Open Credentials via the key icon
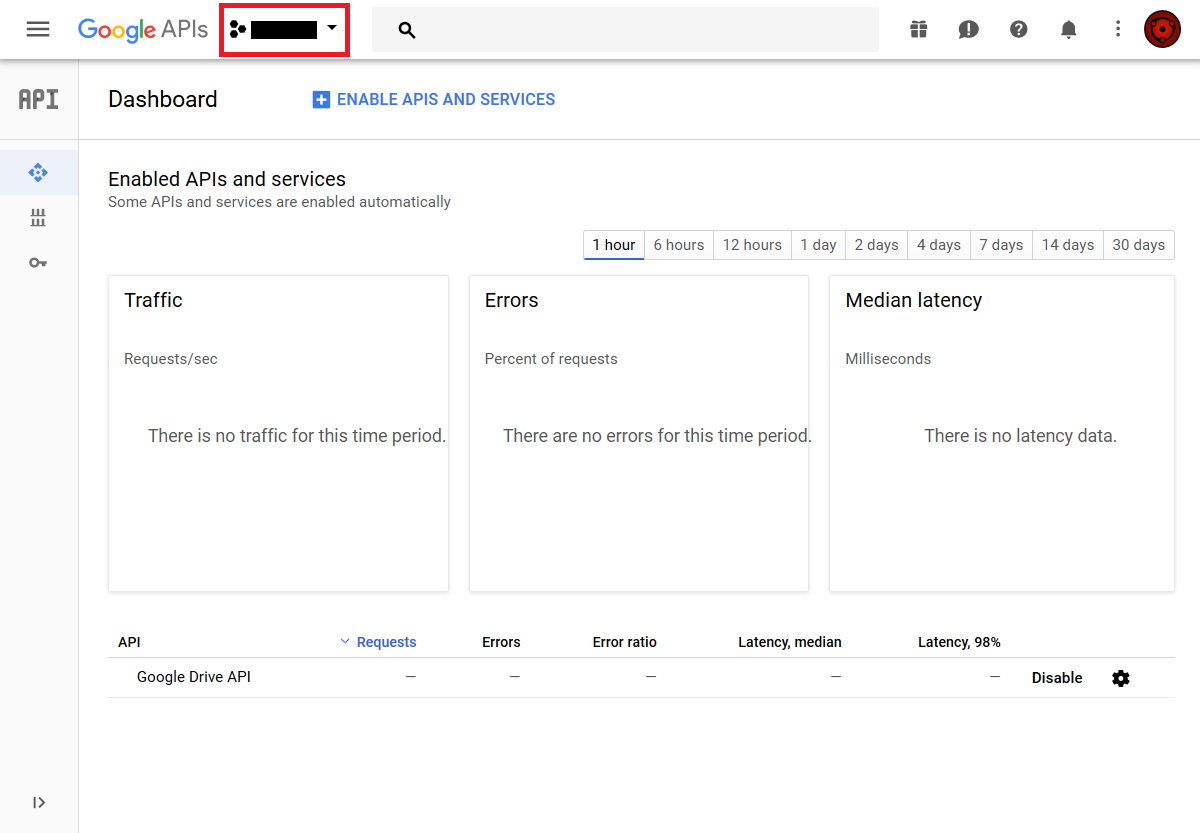1200x833 pixels. pos(39,262)
